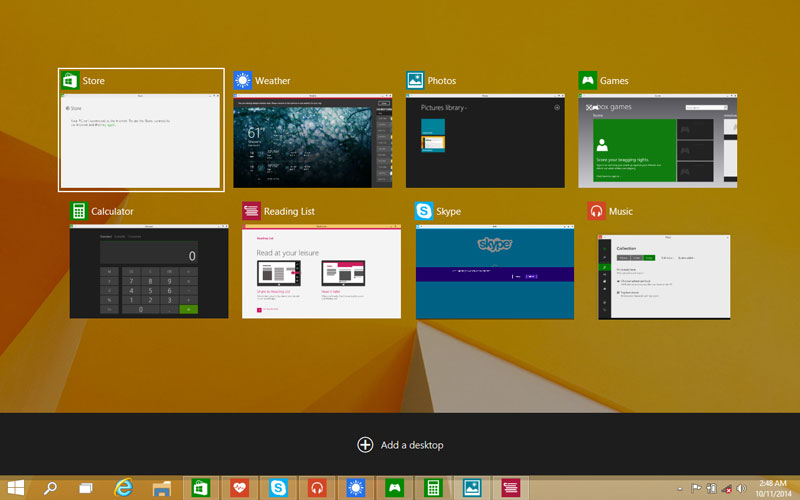Click the Add a desktop button
800x500 pixels.
coord(401,445)
